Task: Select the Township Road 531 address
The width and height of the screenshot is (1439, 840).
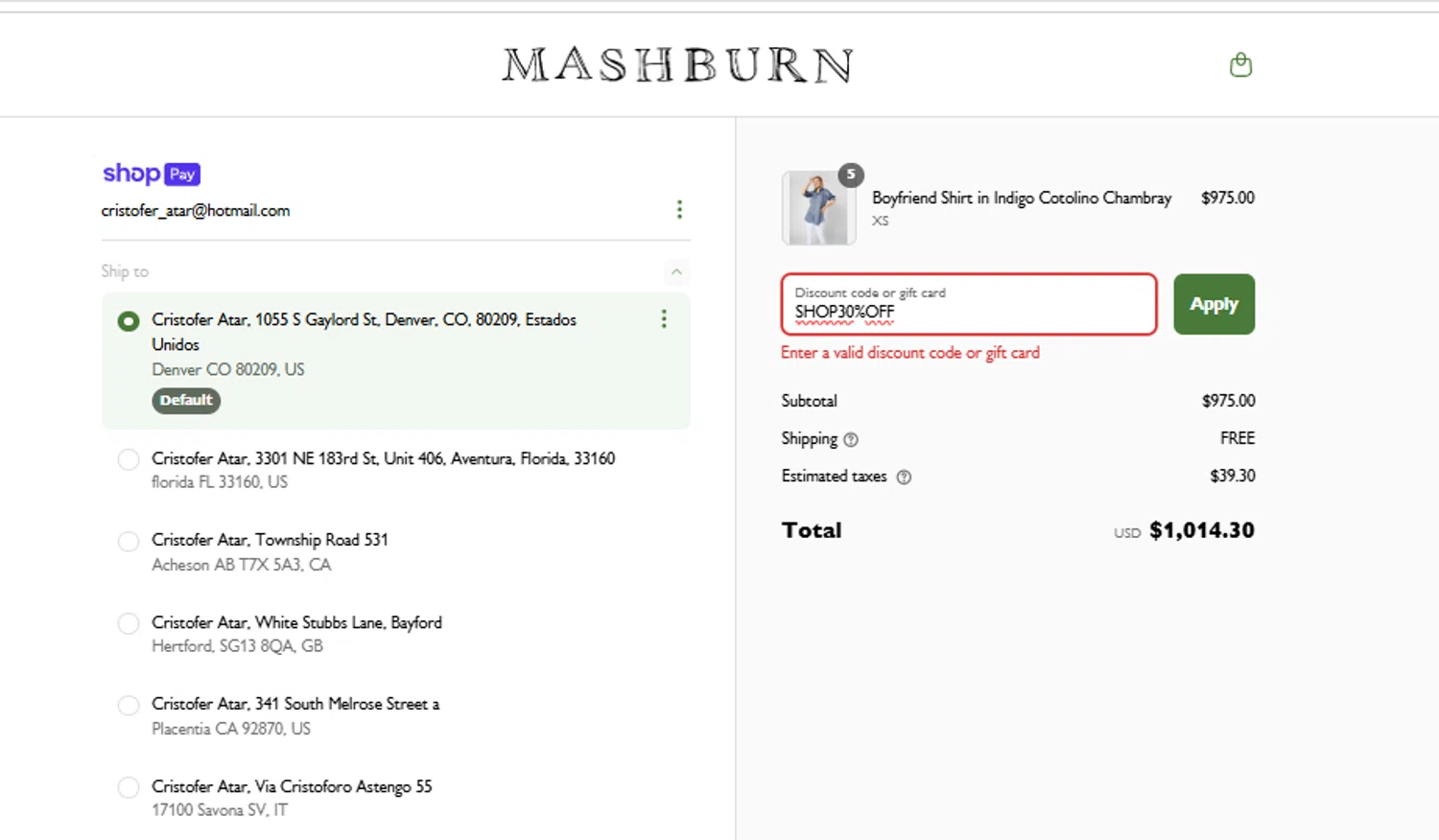Action: pos(128,541)
